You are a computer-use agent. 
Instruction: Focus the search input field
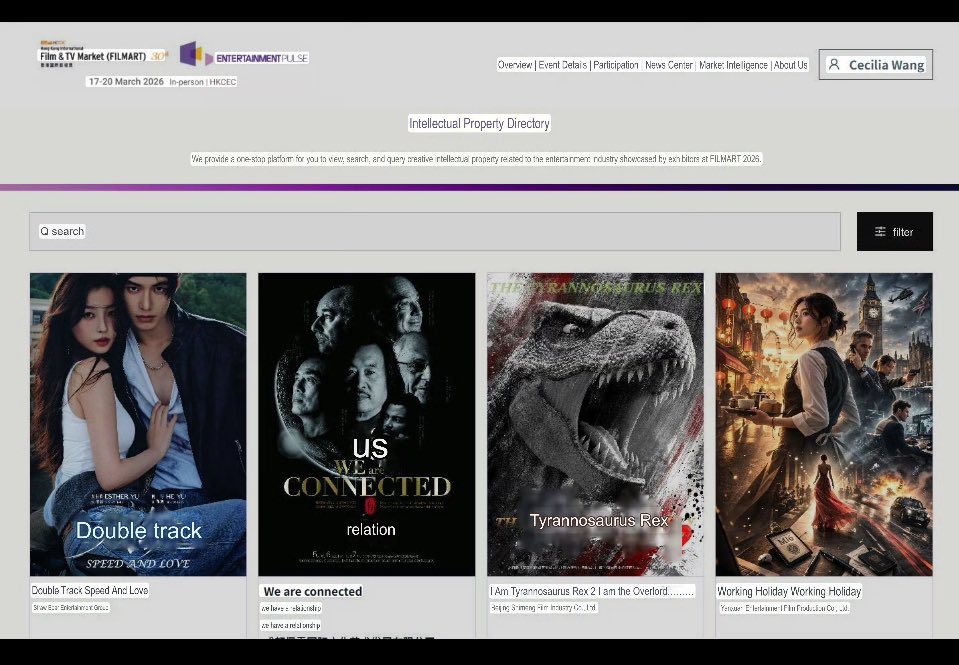[x=435, y=231]
